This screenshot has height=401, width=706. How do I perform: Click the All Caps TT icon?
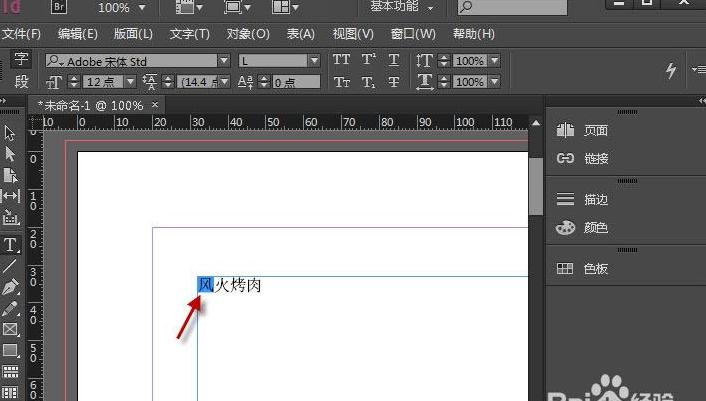pyautogui.click(x=341, y=59)
